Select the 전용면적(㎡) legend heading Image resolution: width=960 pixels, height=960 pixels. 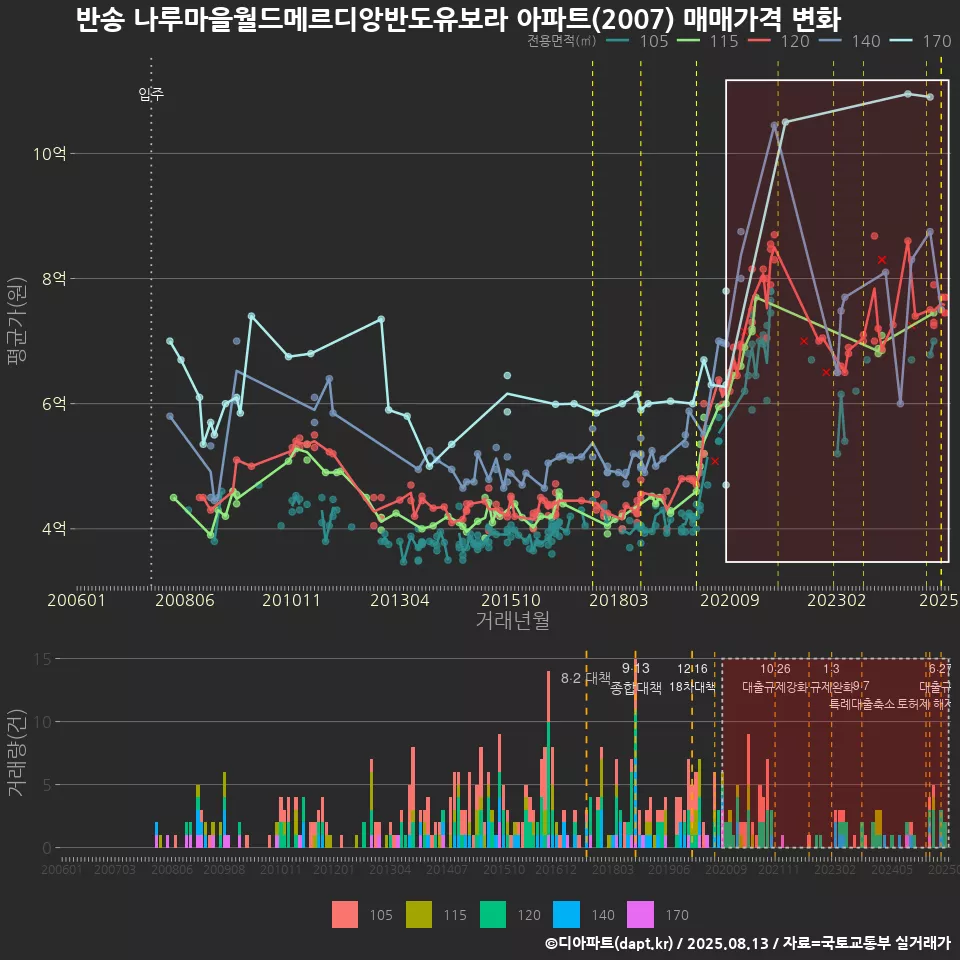point(561,41)
